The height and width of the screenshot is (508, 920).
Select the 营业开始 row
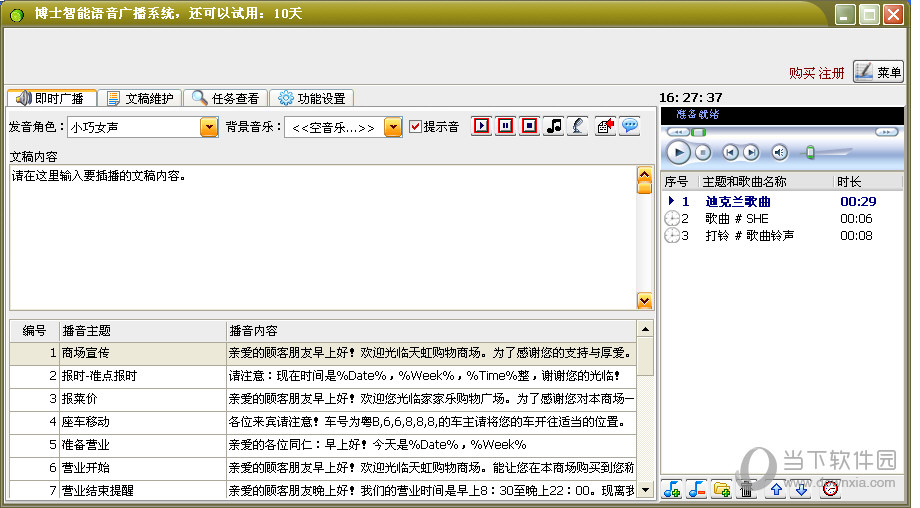(323, 468)
